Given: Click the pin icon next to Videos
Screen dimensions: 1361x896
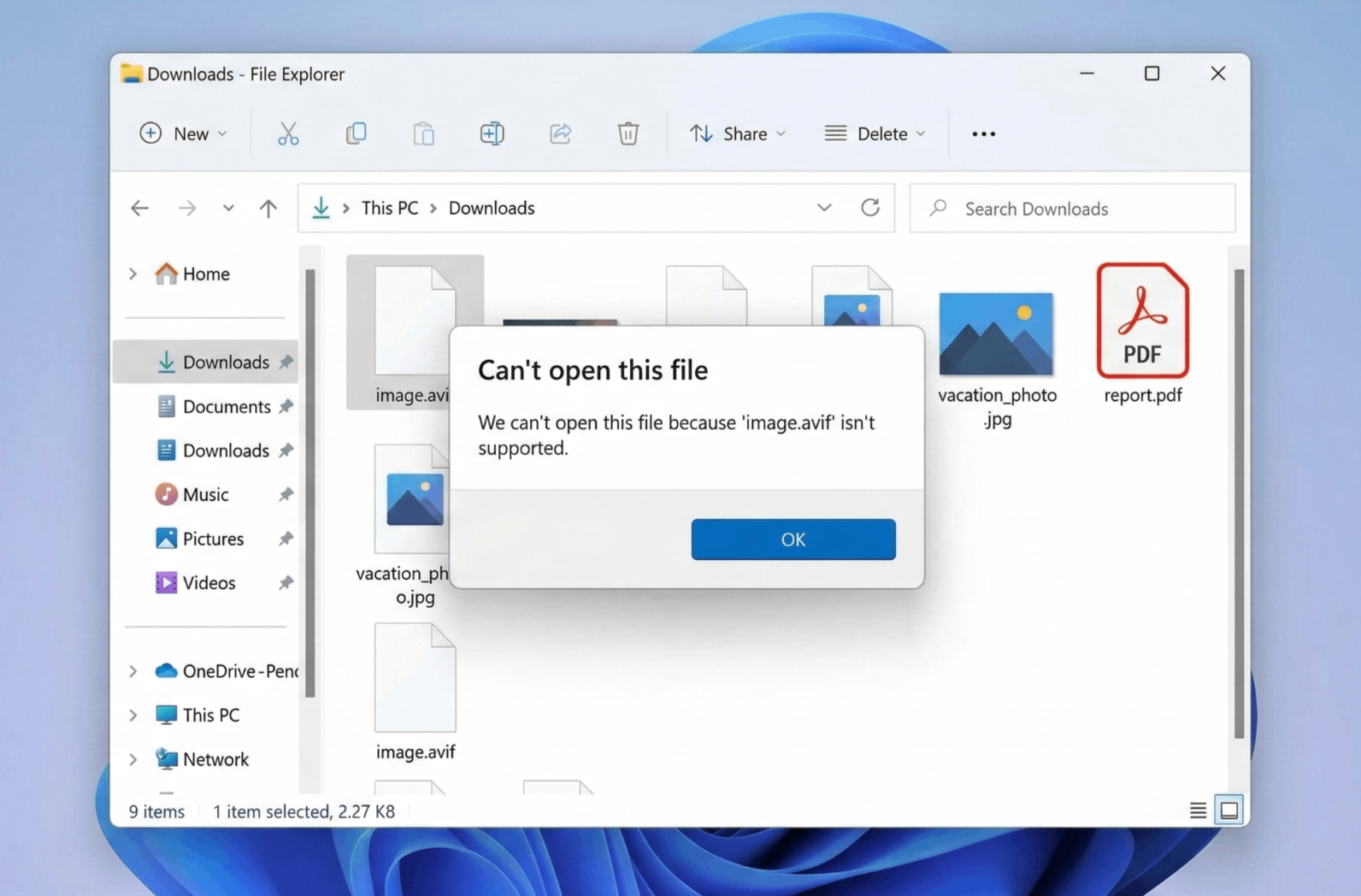Looking at the screenshot, I should (286, 583).
